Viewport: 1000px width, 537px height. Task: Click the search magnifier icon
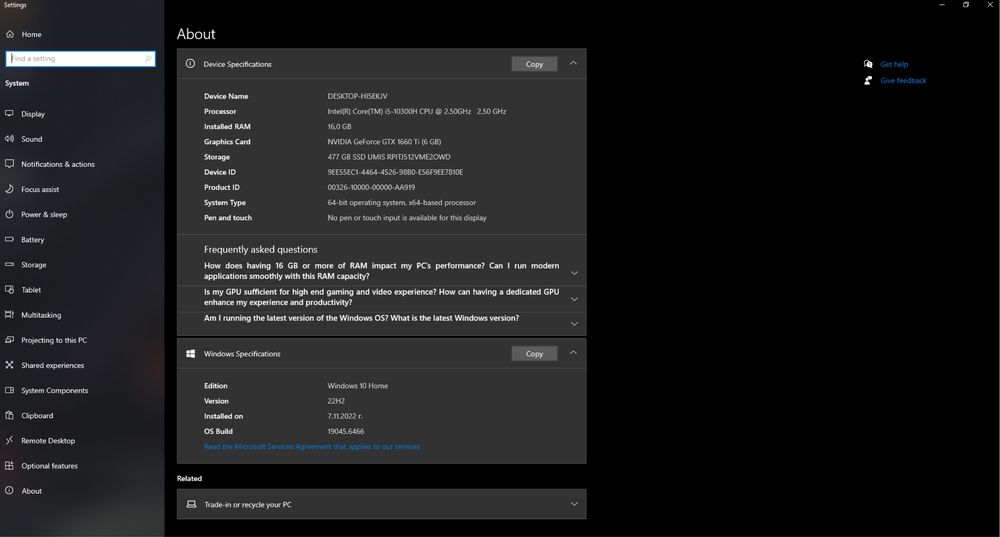pos(148,59)
